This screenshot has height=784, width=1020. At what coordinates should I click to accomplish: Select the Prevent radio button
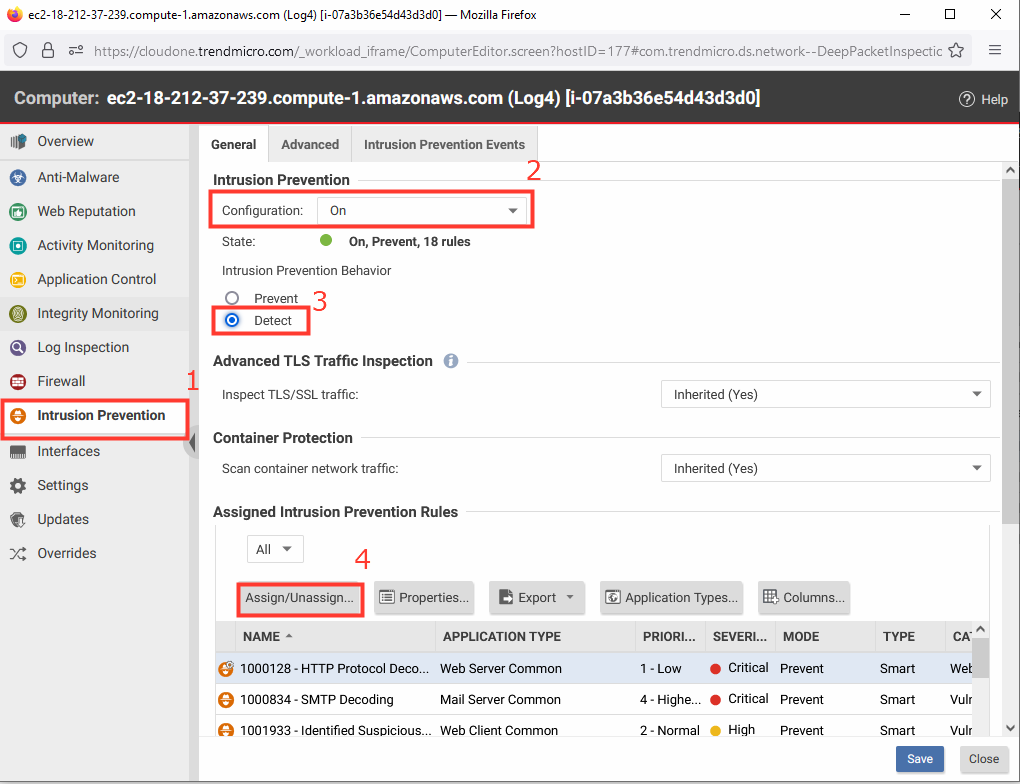point(232,298)
